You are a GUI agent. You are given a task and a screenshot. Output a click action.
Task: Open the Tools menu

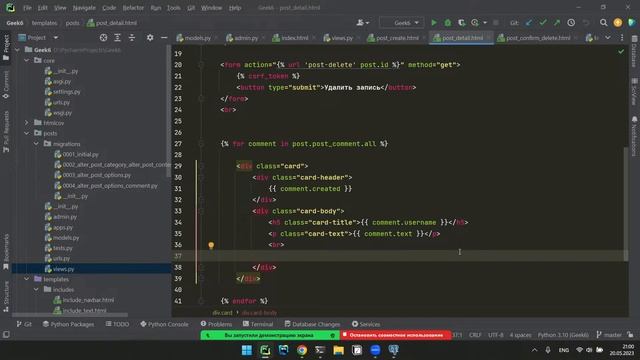(x=173, y=8)
